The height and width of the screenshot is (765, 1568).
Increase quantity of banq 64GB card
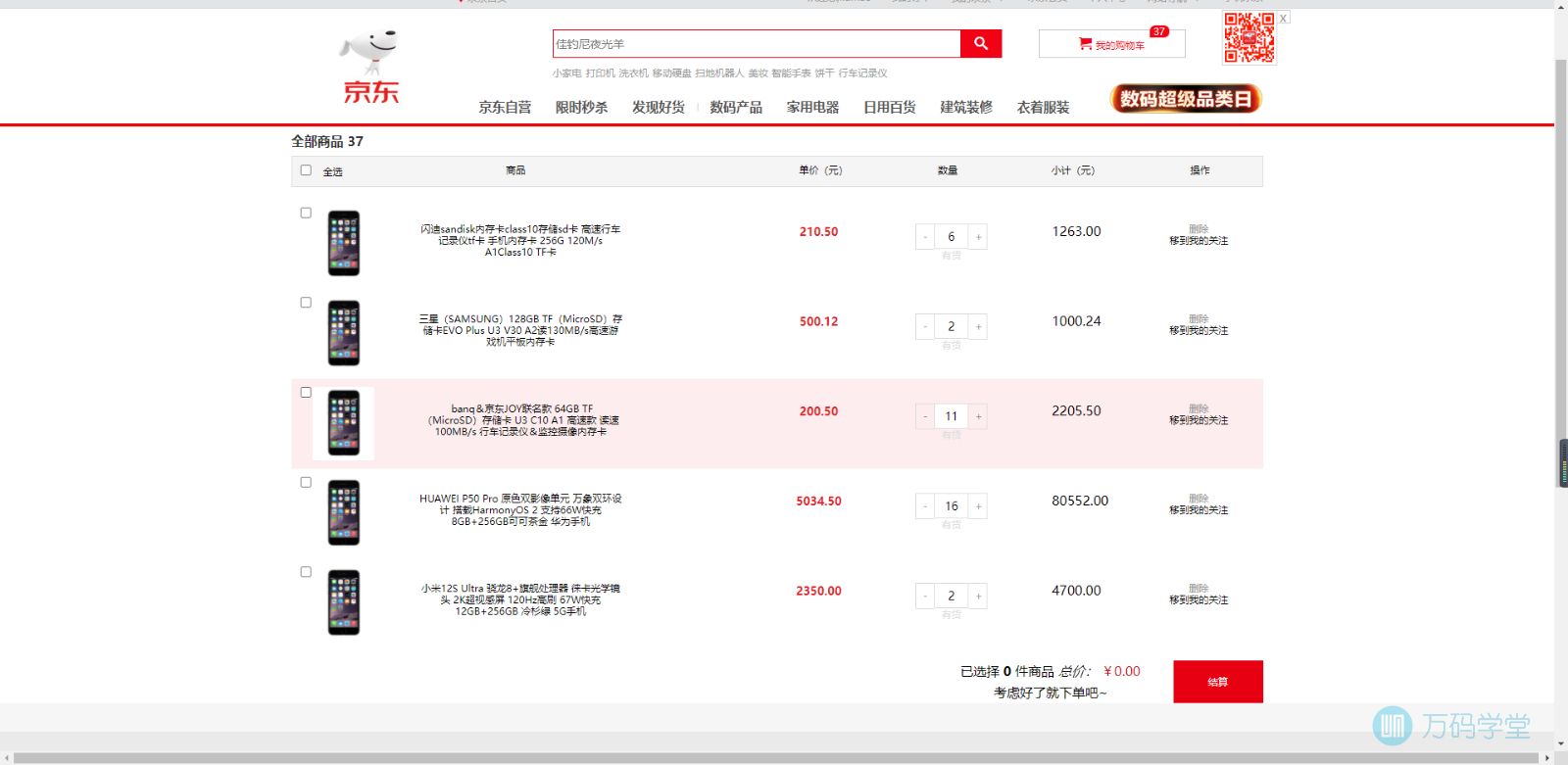(x=978, y=416)
